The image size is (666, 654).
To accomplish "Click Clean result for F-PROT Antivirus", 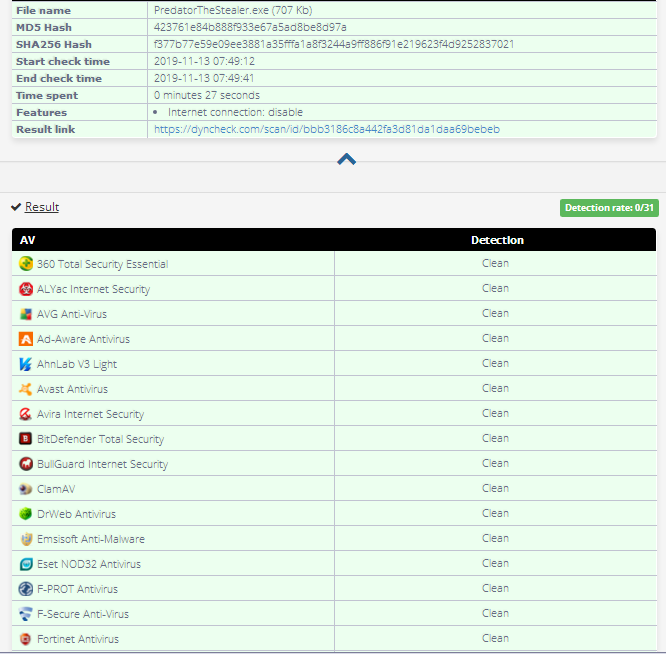I will (495, 589).
